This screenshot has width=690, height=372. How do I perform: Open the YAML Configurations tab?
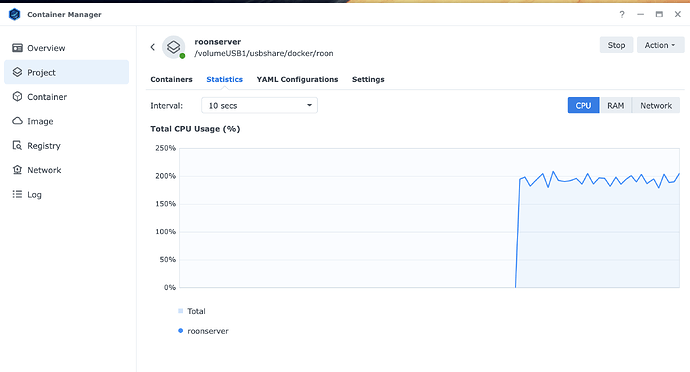click(297, 79)
